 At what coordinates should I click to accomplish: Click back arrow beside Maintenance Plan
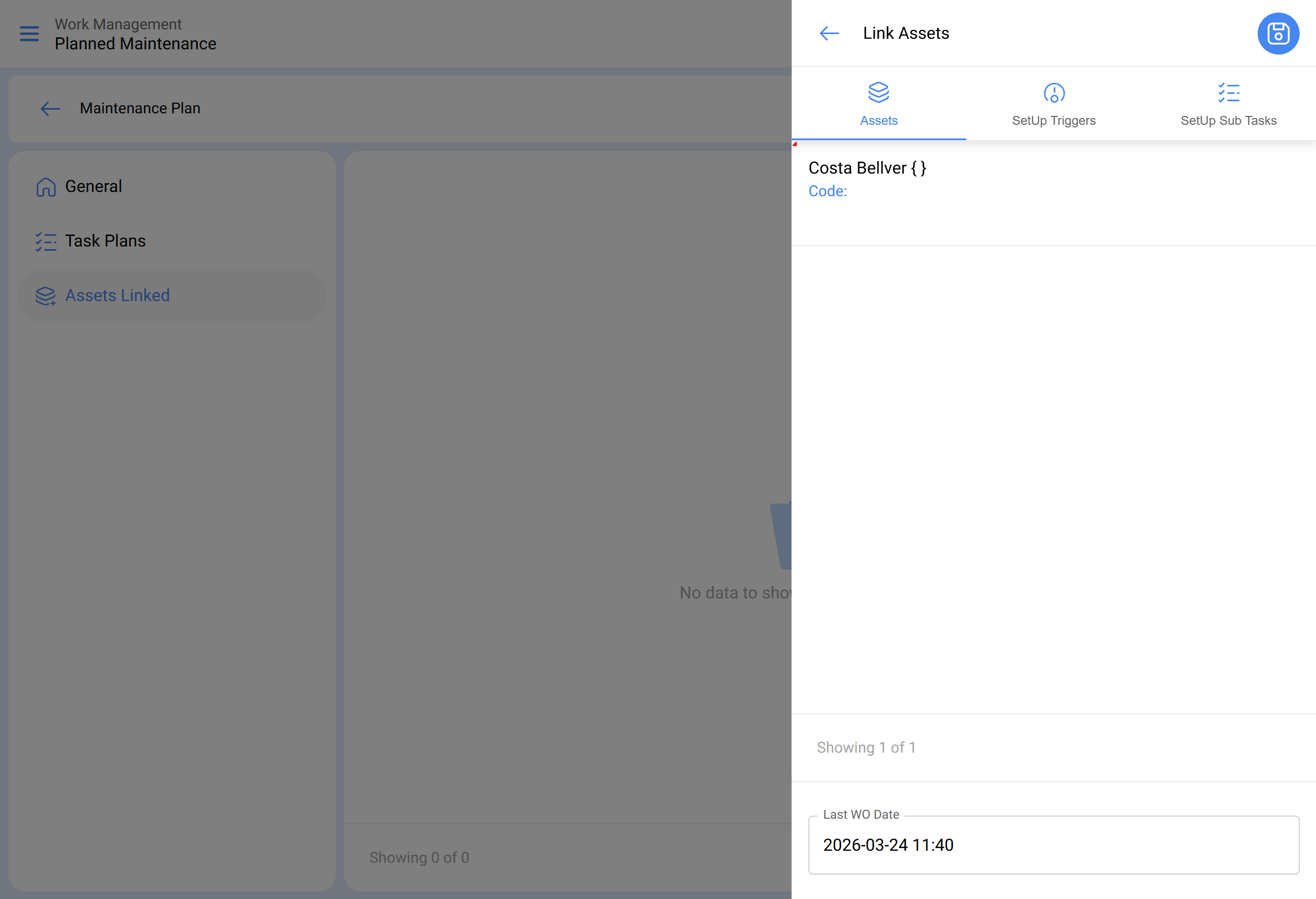point(50,108)
